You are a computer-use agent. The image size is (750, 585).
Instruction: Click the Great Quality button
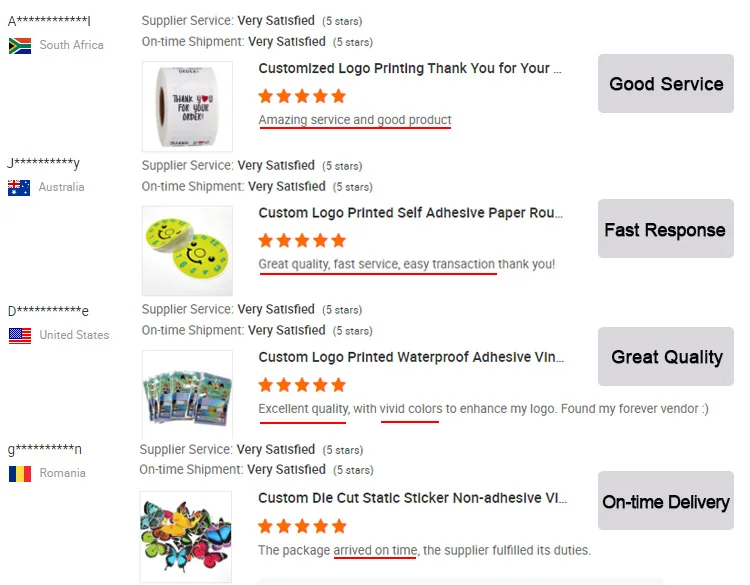666,357
